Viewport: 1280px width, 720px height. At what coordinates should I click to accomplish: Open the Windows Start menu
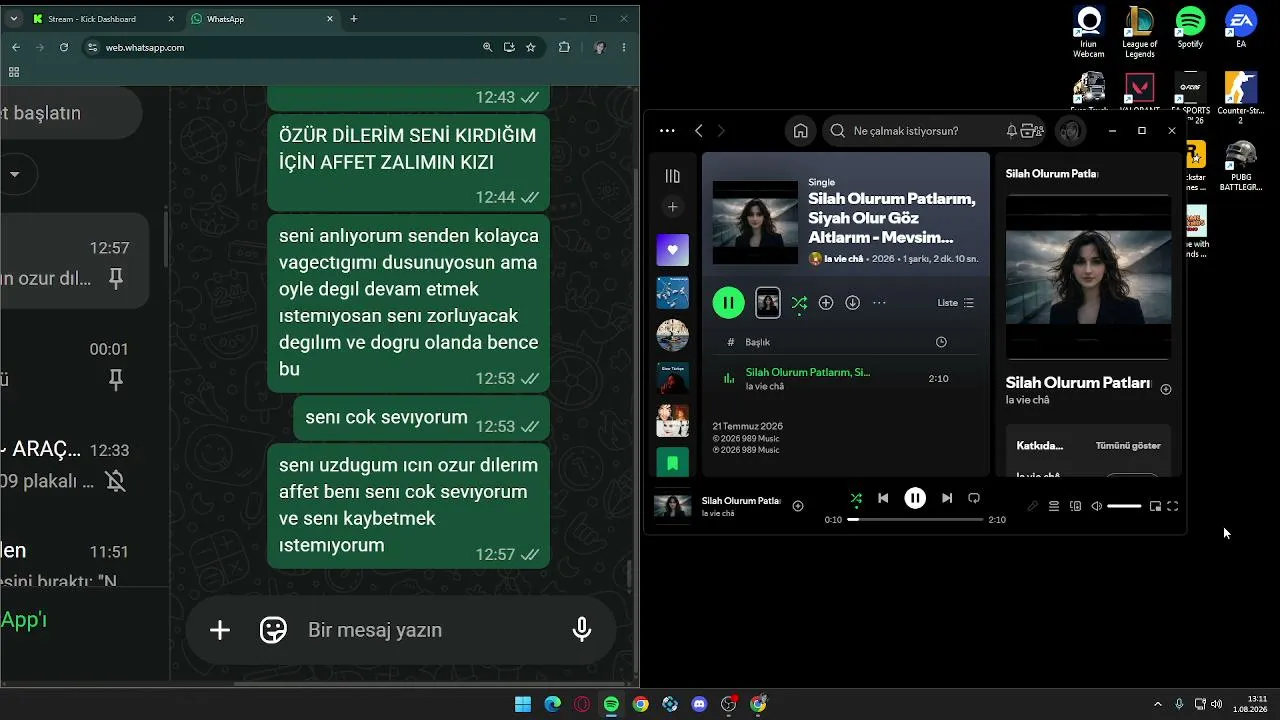click(x=523, y=704)
